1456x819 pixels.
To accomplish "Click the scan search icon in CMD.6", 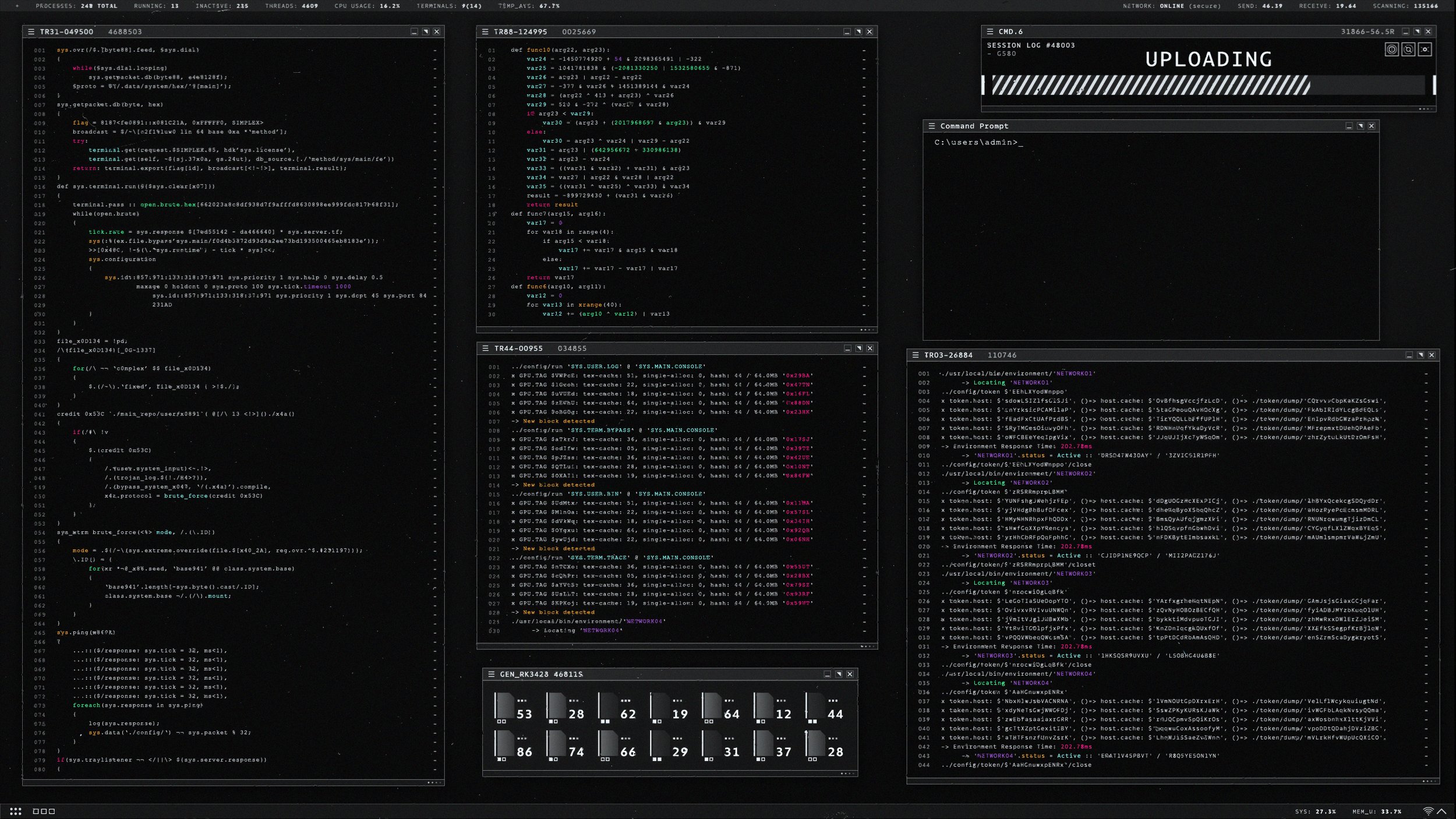I will point(1408,50).
